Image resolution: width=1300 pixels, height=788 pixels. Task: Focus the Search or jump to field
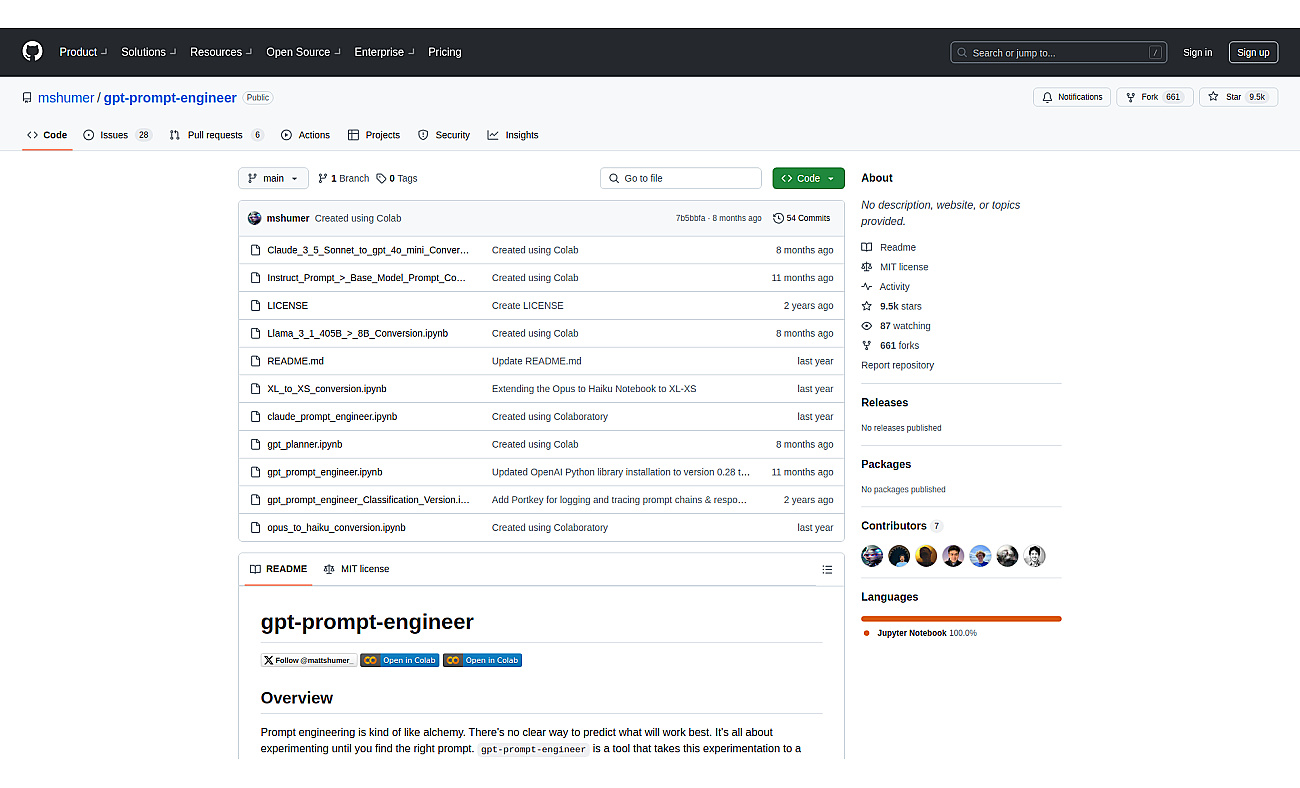(x=1059, y=52)
